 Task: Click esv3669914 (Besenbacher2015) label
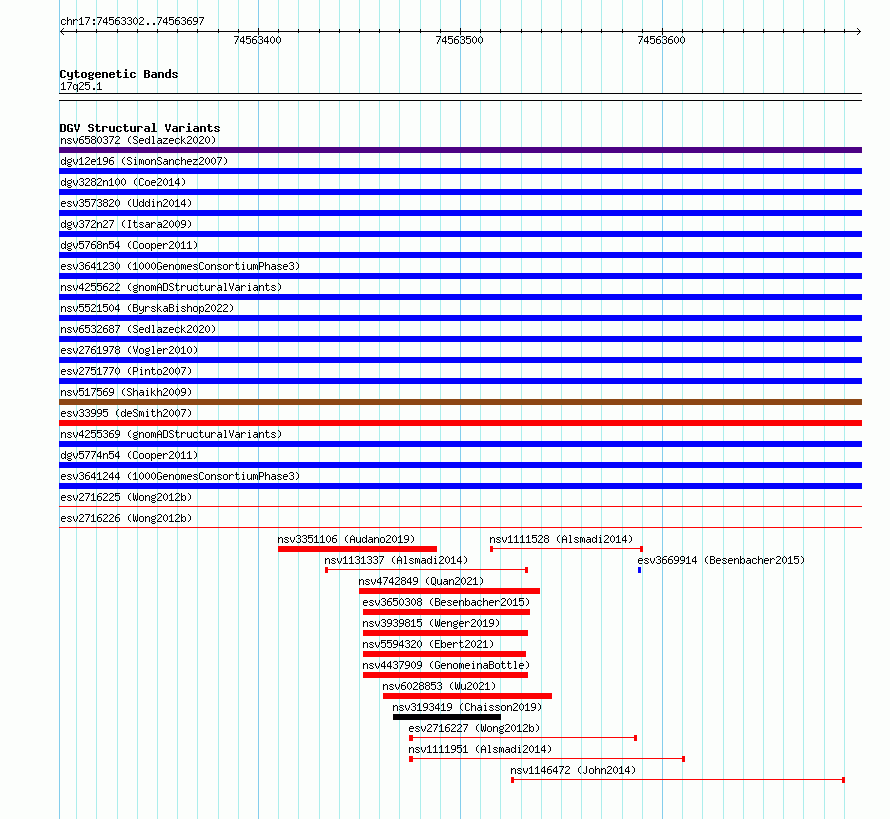point(721,560)
